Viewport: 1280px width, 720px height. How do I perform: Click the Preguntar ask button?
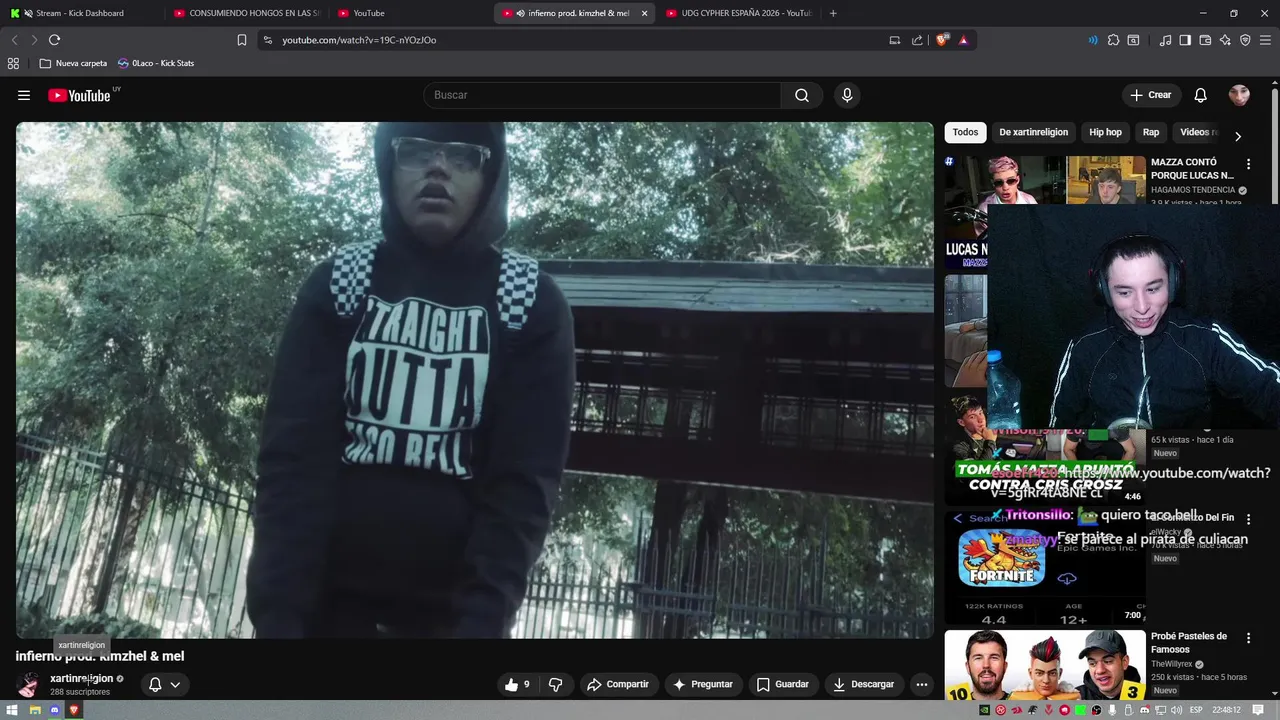pos(704,684)
